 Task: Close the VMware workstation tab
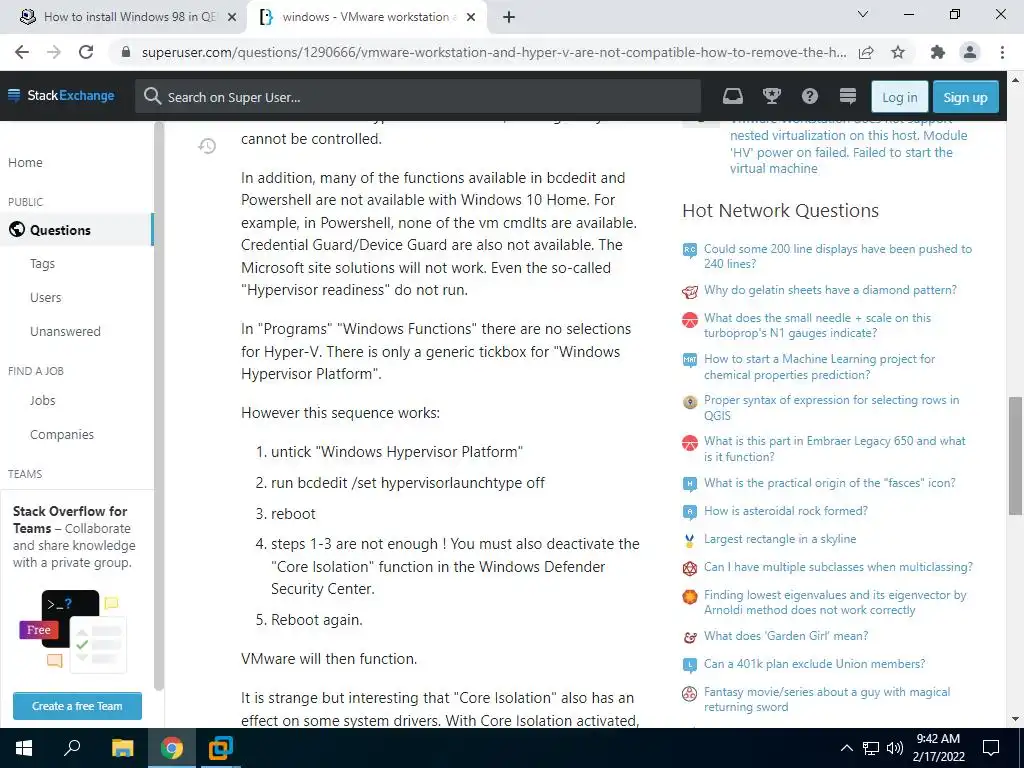pos(471,18)
